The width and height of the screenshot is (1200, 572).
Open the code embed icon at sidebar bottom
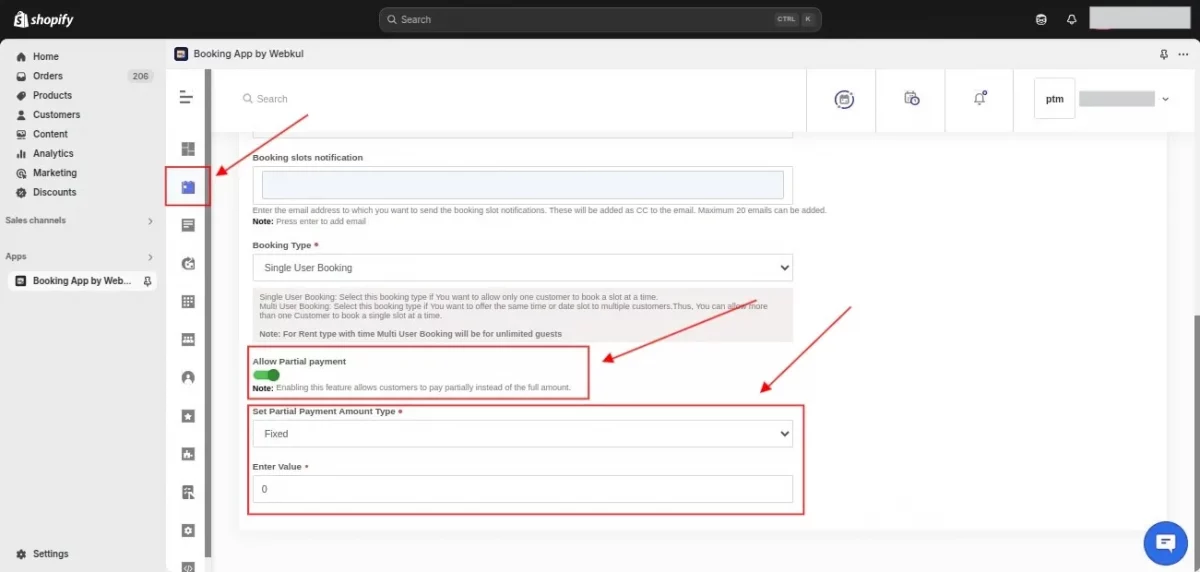(x=187, y=566)
